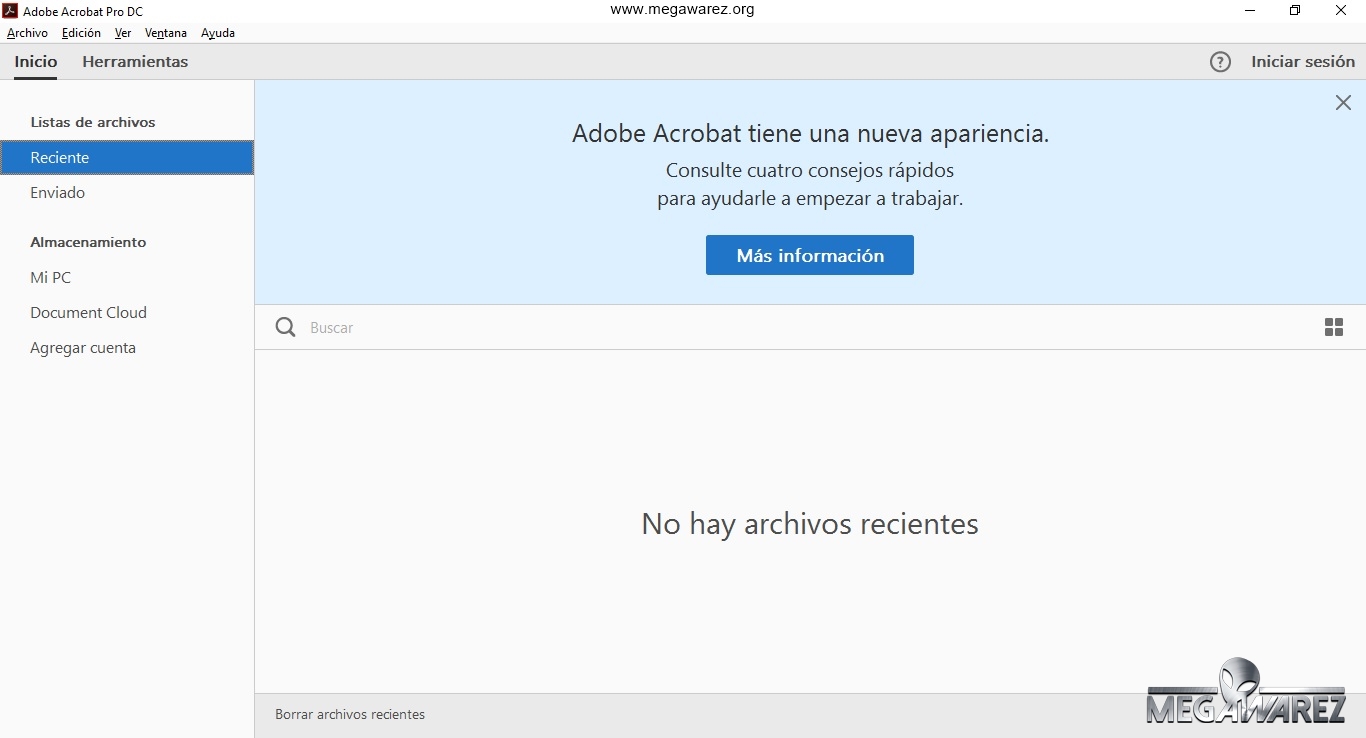This screenshot has height=738, width=1366.
Task: Switch to the Herramientas tab
Action: point(135,62)
